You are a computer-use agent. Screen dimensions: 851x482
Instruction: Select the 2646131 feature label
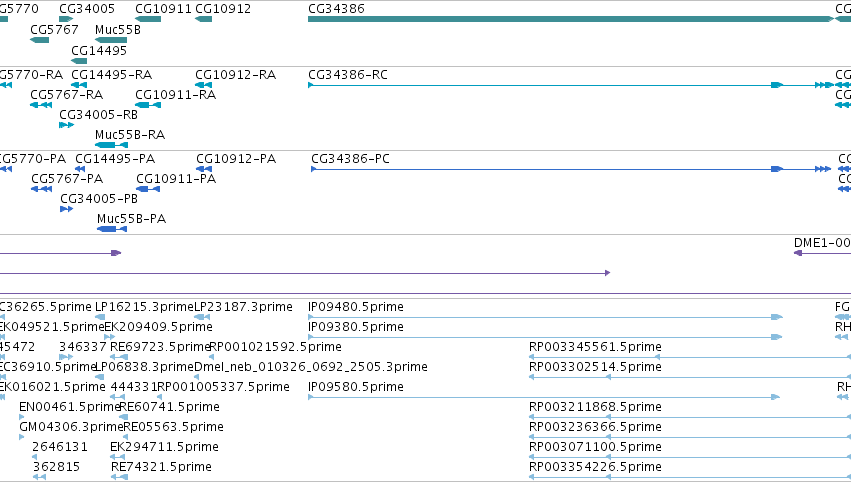point(60,447)
